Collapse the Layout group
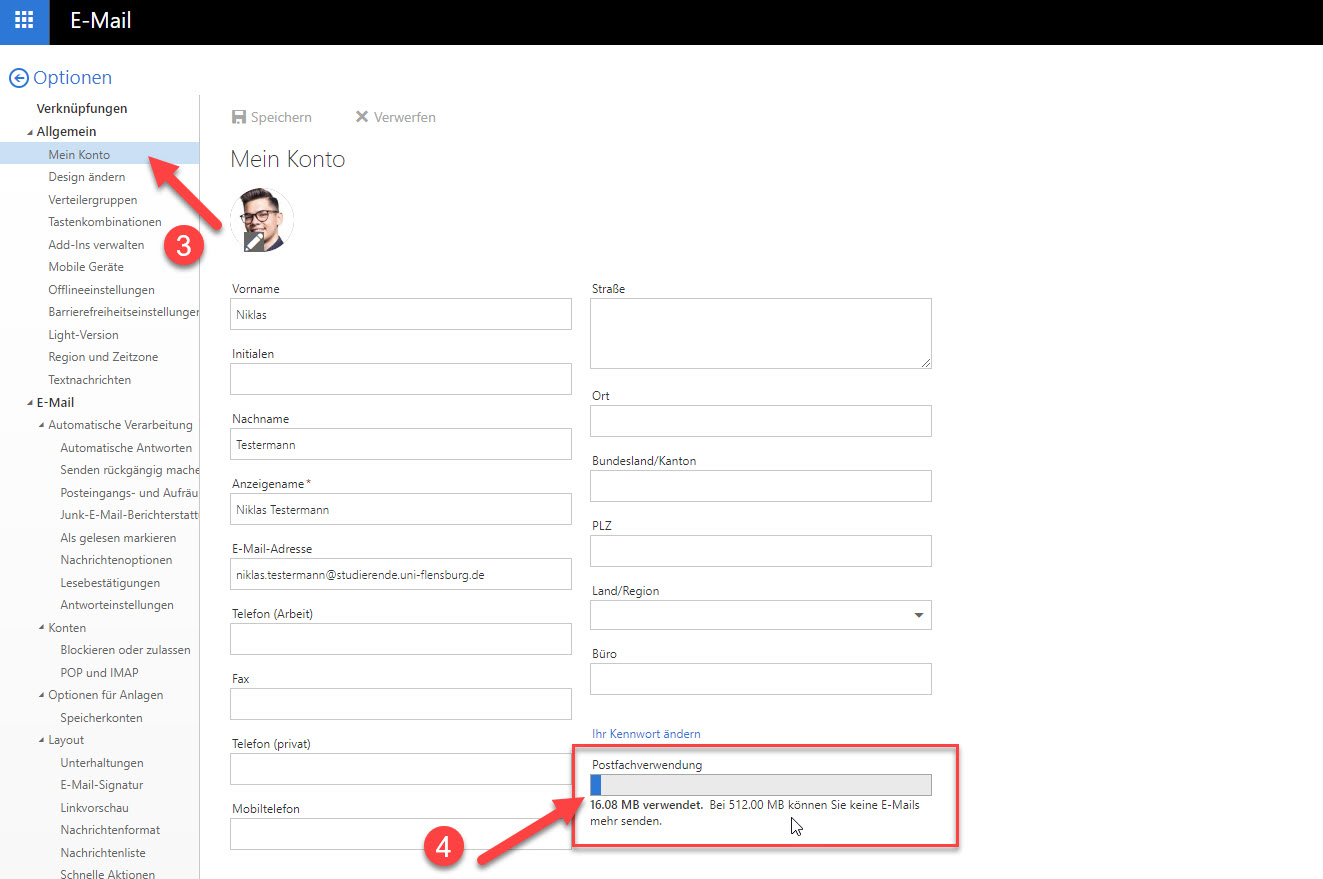1323x879 pixels. 41,741
